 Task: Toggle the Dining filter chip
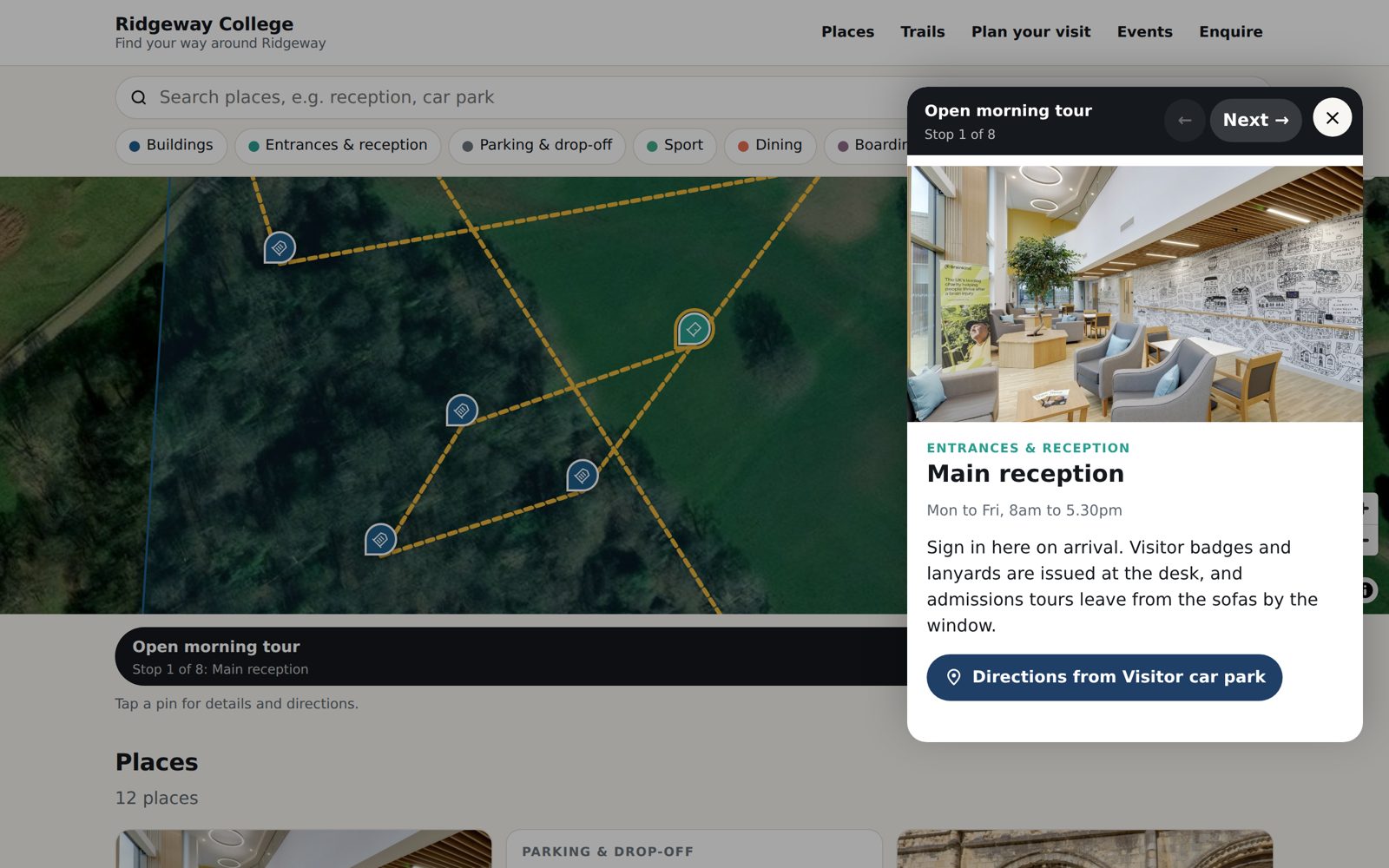click(770, 145)
